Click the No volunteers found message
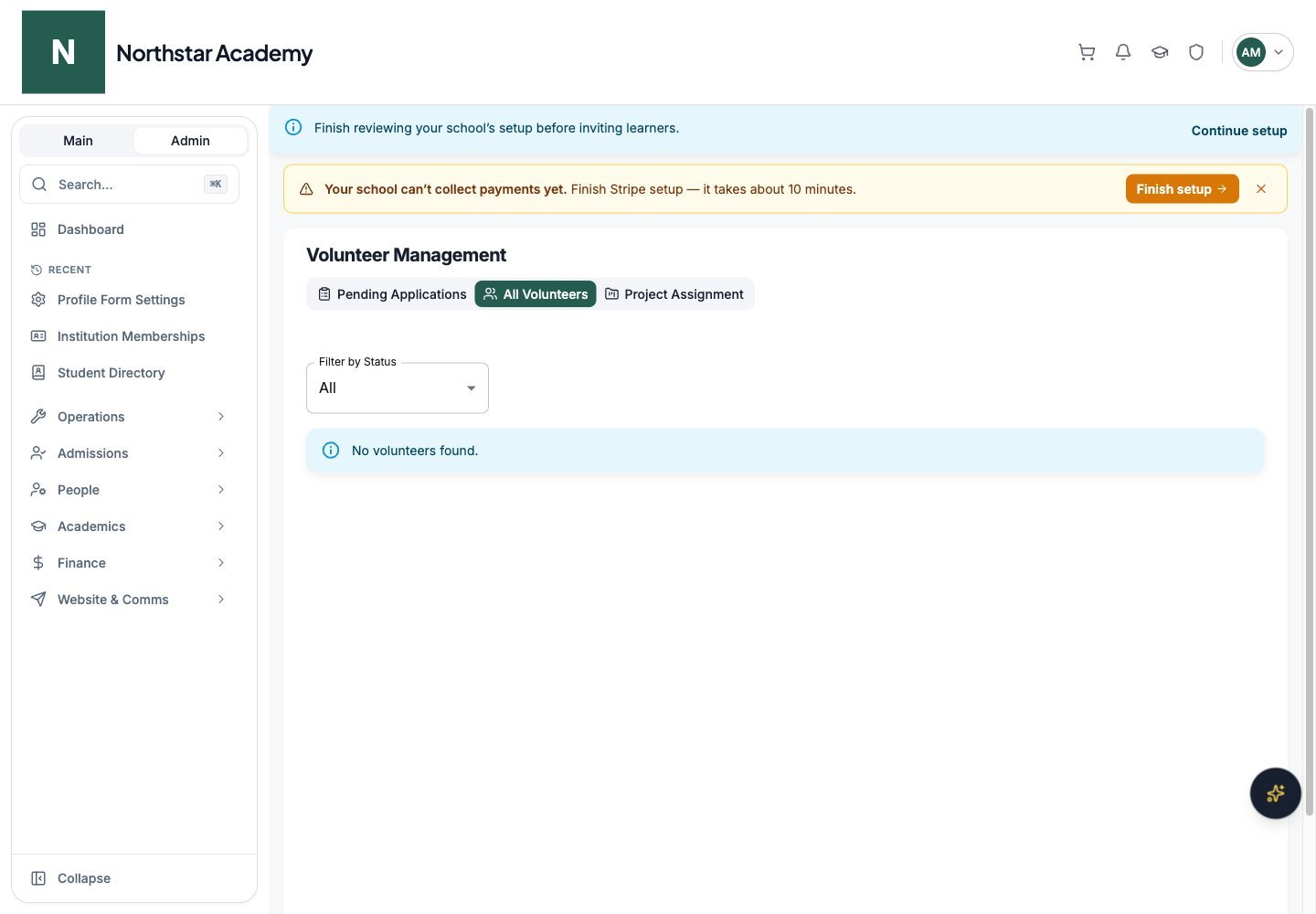 (x=415, y=451)
